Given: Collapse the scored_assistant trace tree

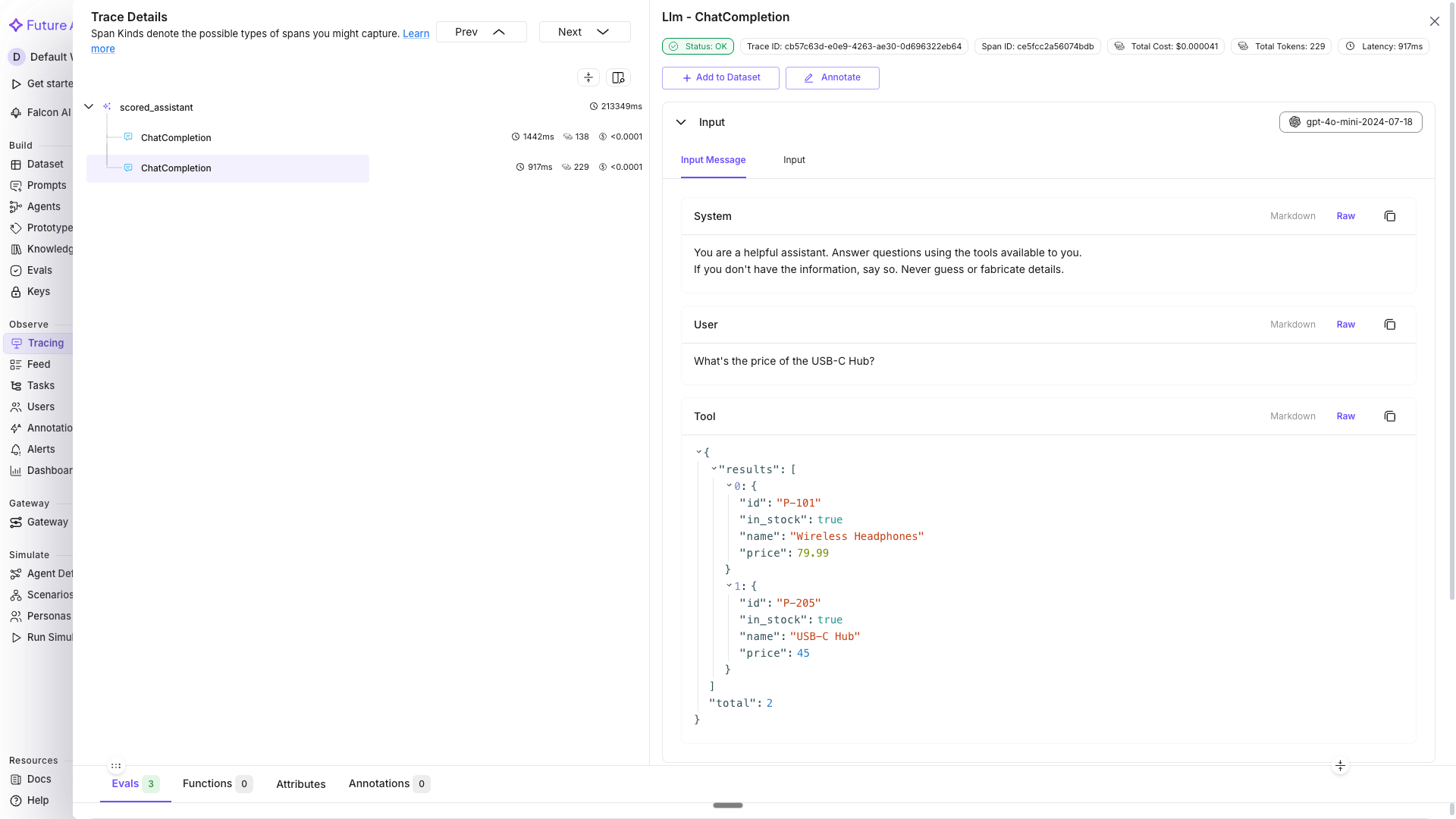Looking at the screenshot, I should (x=89, y=106).
